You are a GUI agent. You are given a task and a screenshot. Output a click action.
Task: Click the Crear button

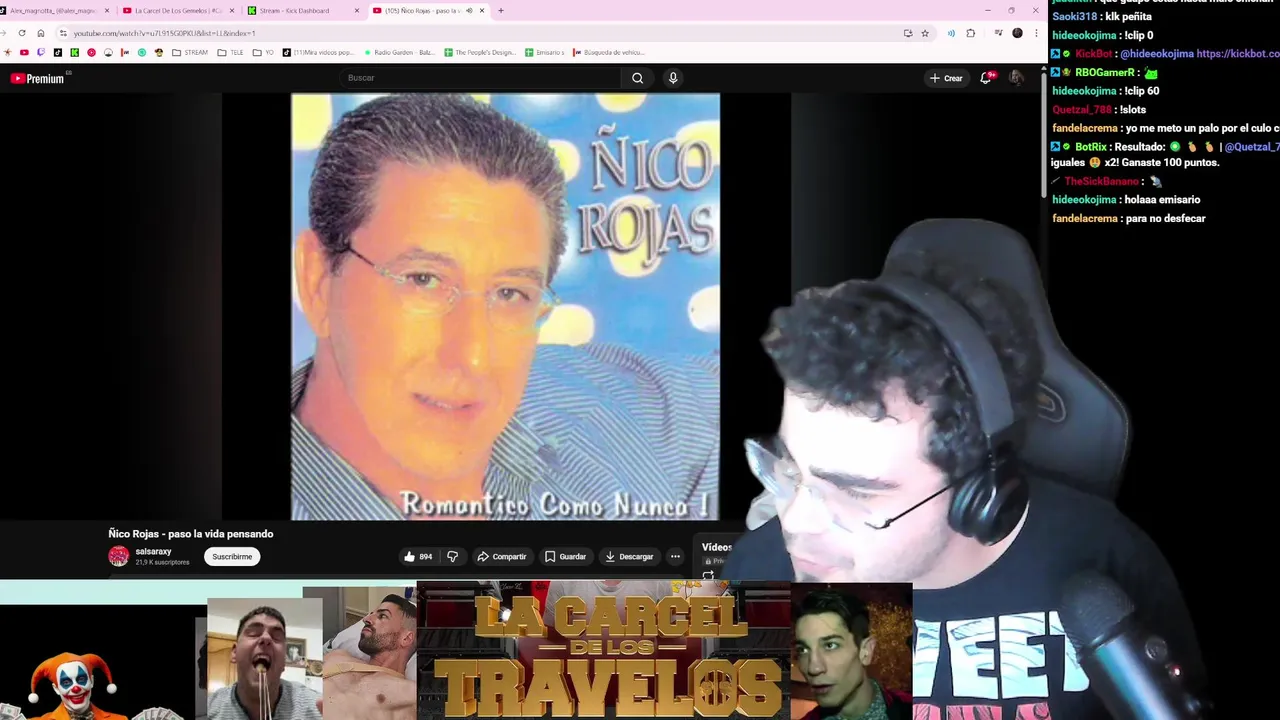click(x=946, y=78)
